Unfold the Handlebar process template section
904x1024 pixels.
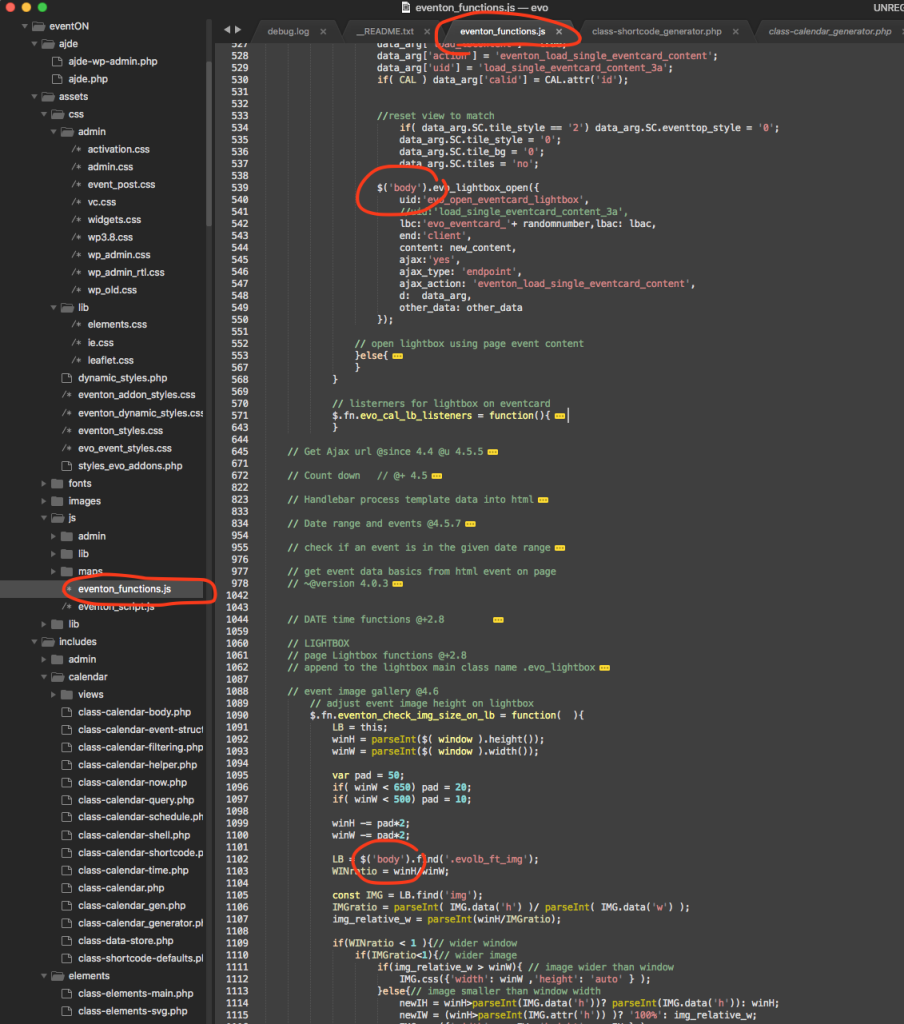[543, 500]
